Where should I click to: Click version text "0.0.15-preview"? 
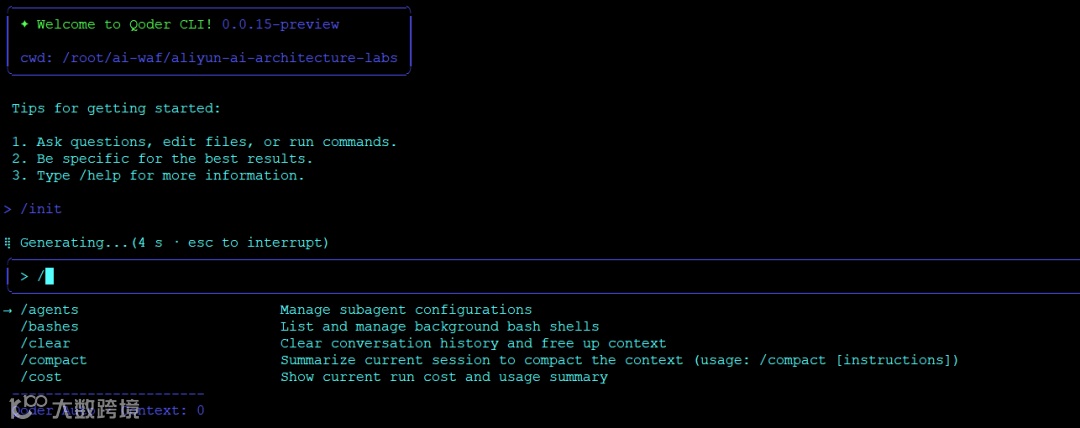point(280,25)
